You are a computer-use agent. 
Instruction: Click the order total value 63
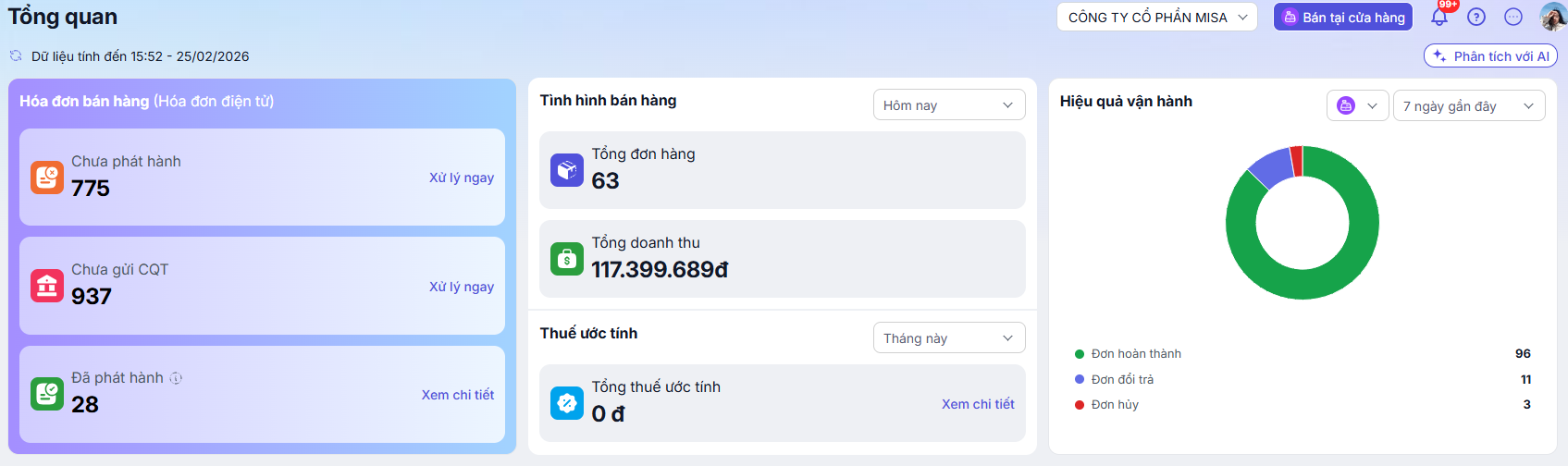tap(606, 180)
